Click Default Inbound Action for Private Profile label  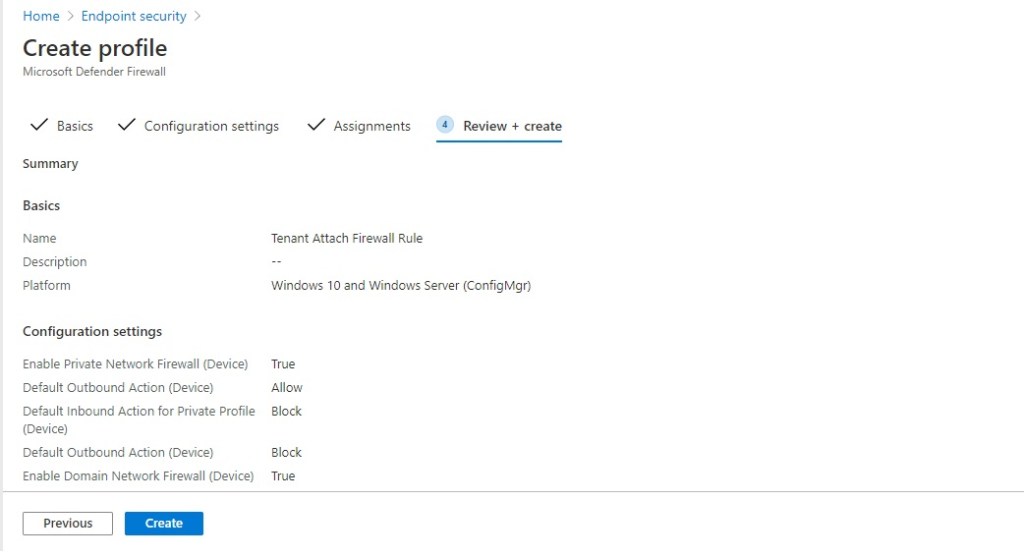coord(139,411)
